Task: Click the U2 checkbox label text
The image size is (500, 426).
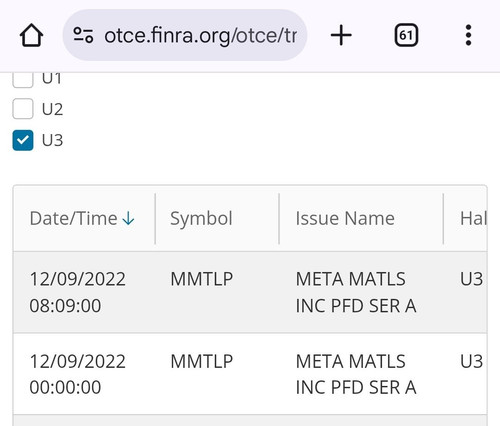Action: click(52, 109)
